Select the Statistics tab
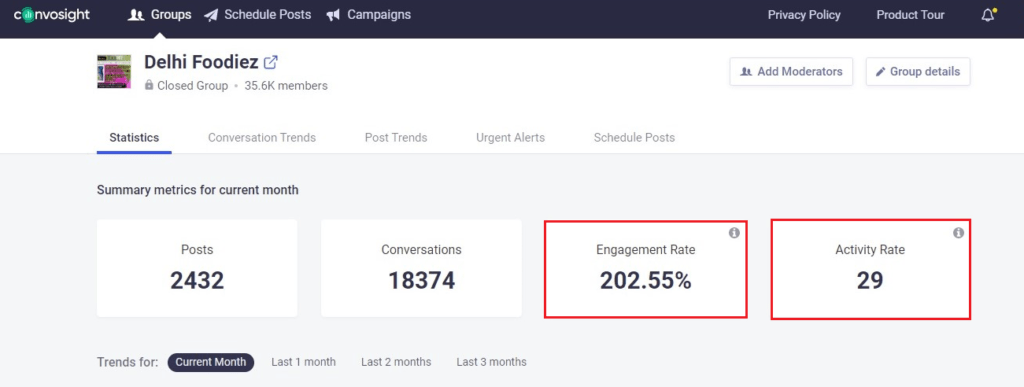 [134, 138]
